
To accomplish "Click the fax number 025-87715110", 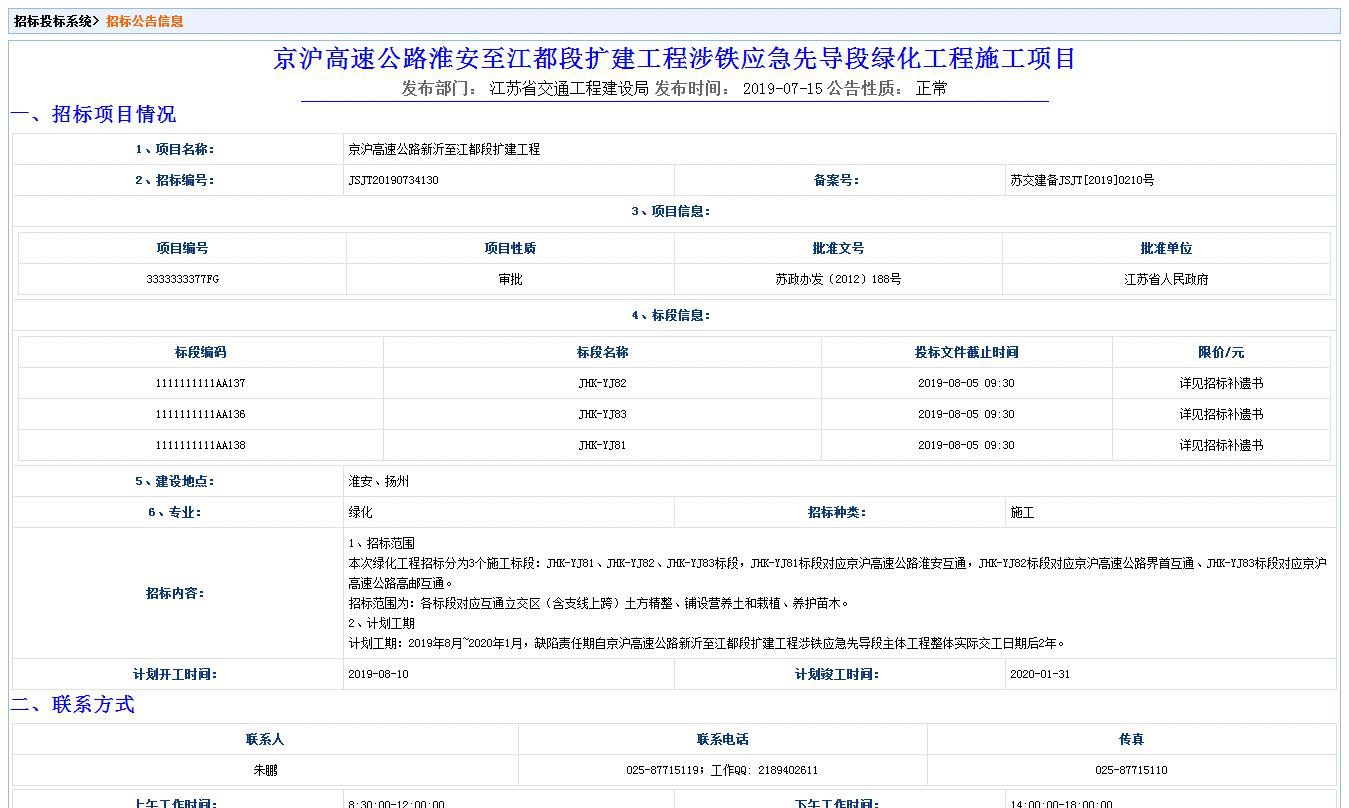I will click(x=1131, y=770).
